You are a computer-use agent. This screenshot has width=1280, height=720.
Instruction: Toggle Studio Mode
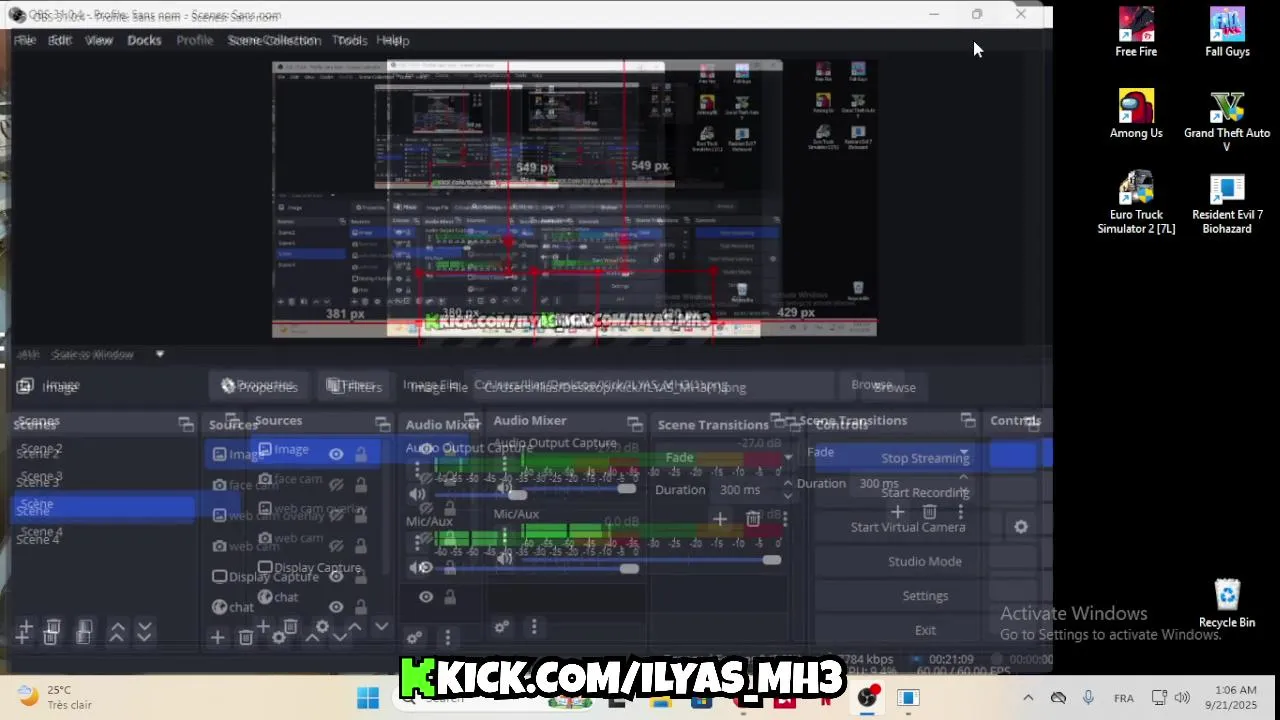(925, 561)
